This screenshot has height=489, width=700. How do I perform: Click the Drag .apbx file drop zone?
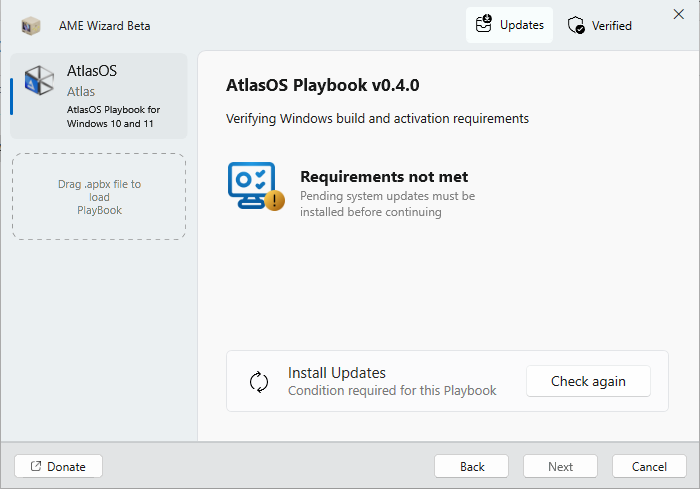[99, 197]
